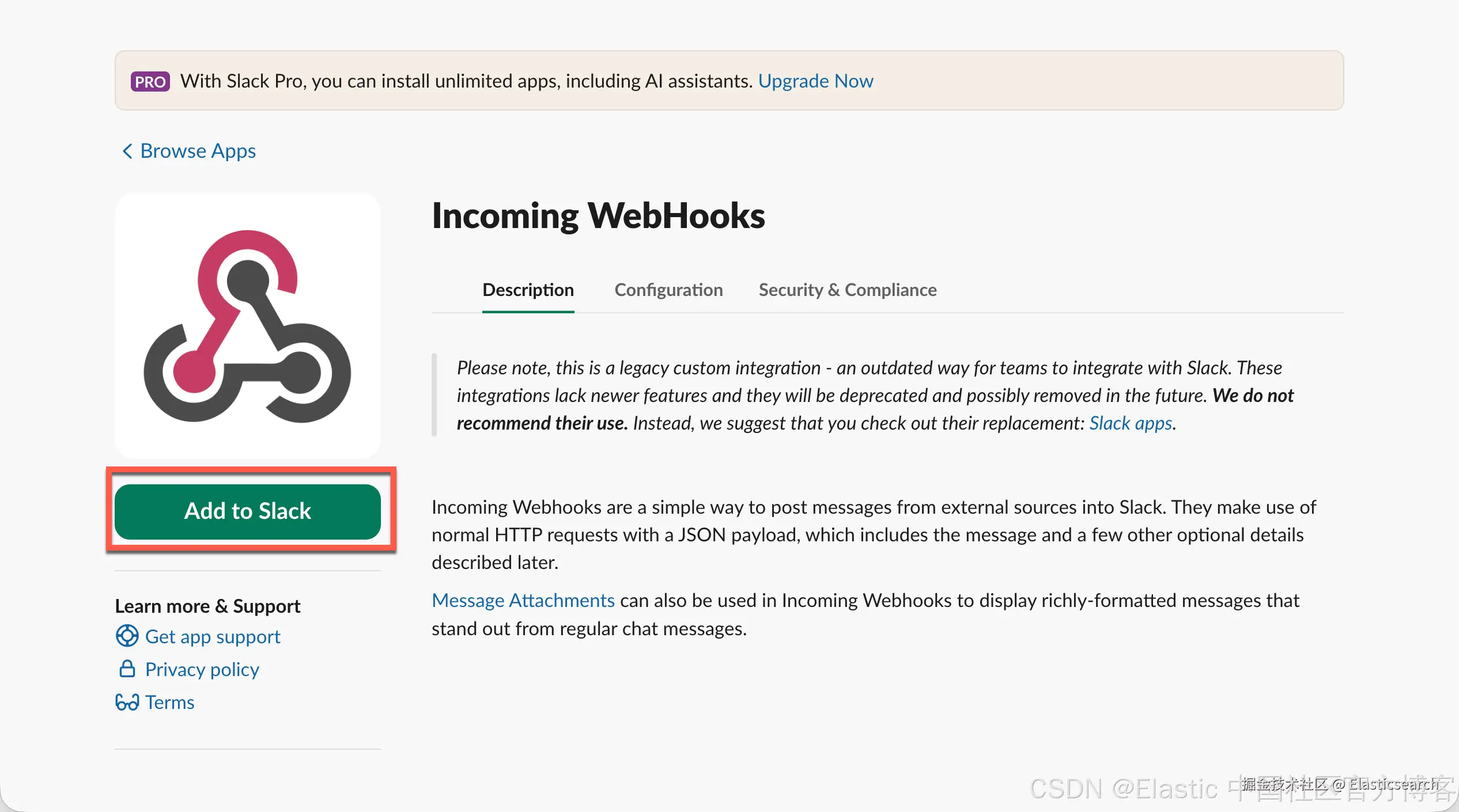Click the Incoming WebHooks page title
The height and width of the screenshot is (812, 1459).
[x=598, y=216]
